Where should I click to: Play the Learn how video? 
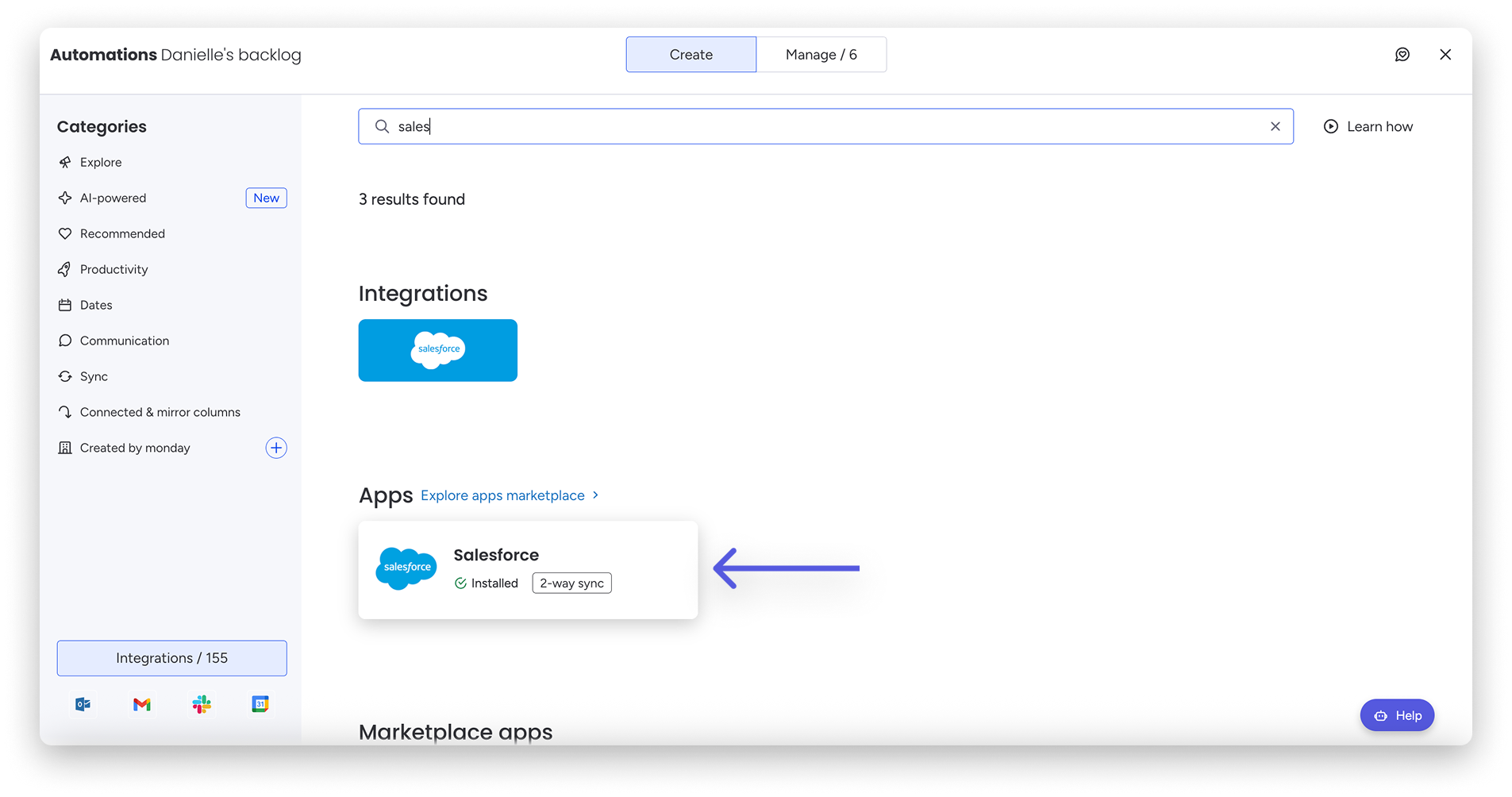1368,127
